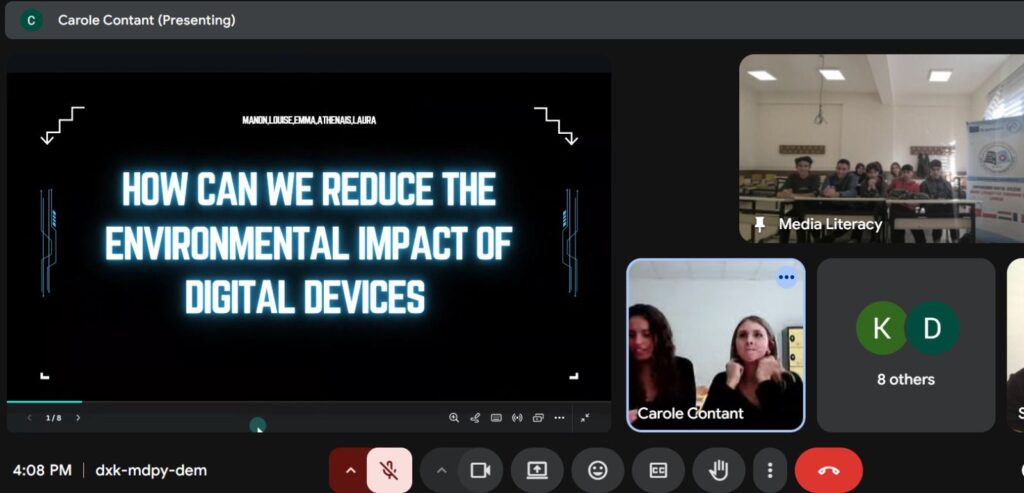
Task: Raise your hand
Action: 719,470
